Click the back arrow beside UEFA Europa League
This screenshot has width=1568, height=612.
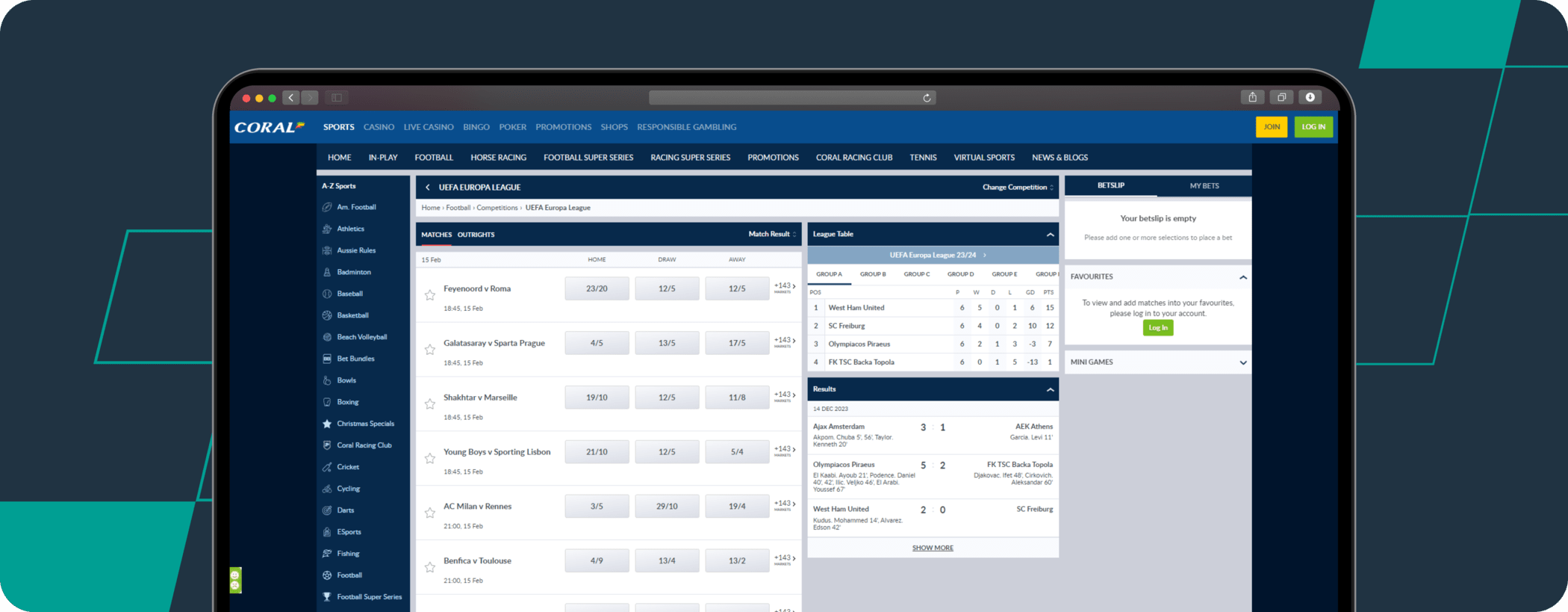pos(427,188)
